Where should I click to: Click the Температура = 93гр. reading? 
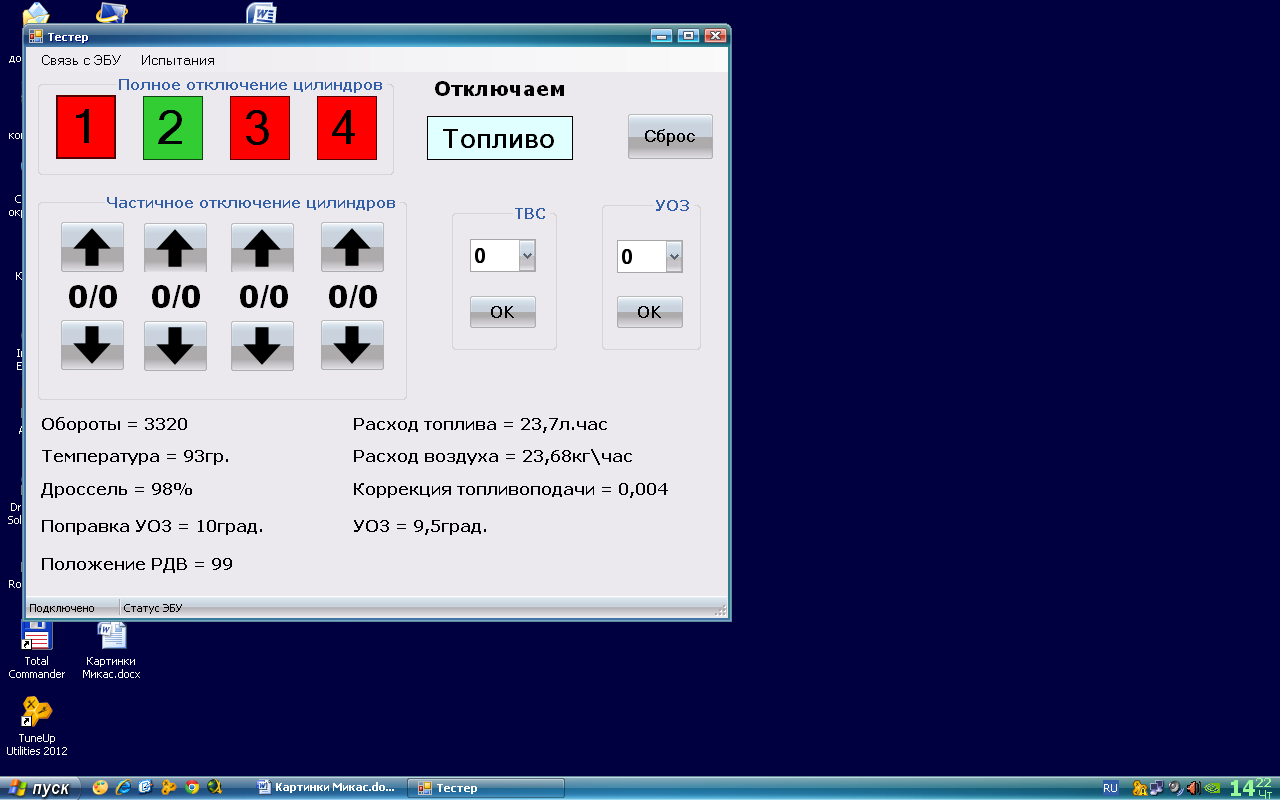point(135,456)
